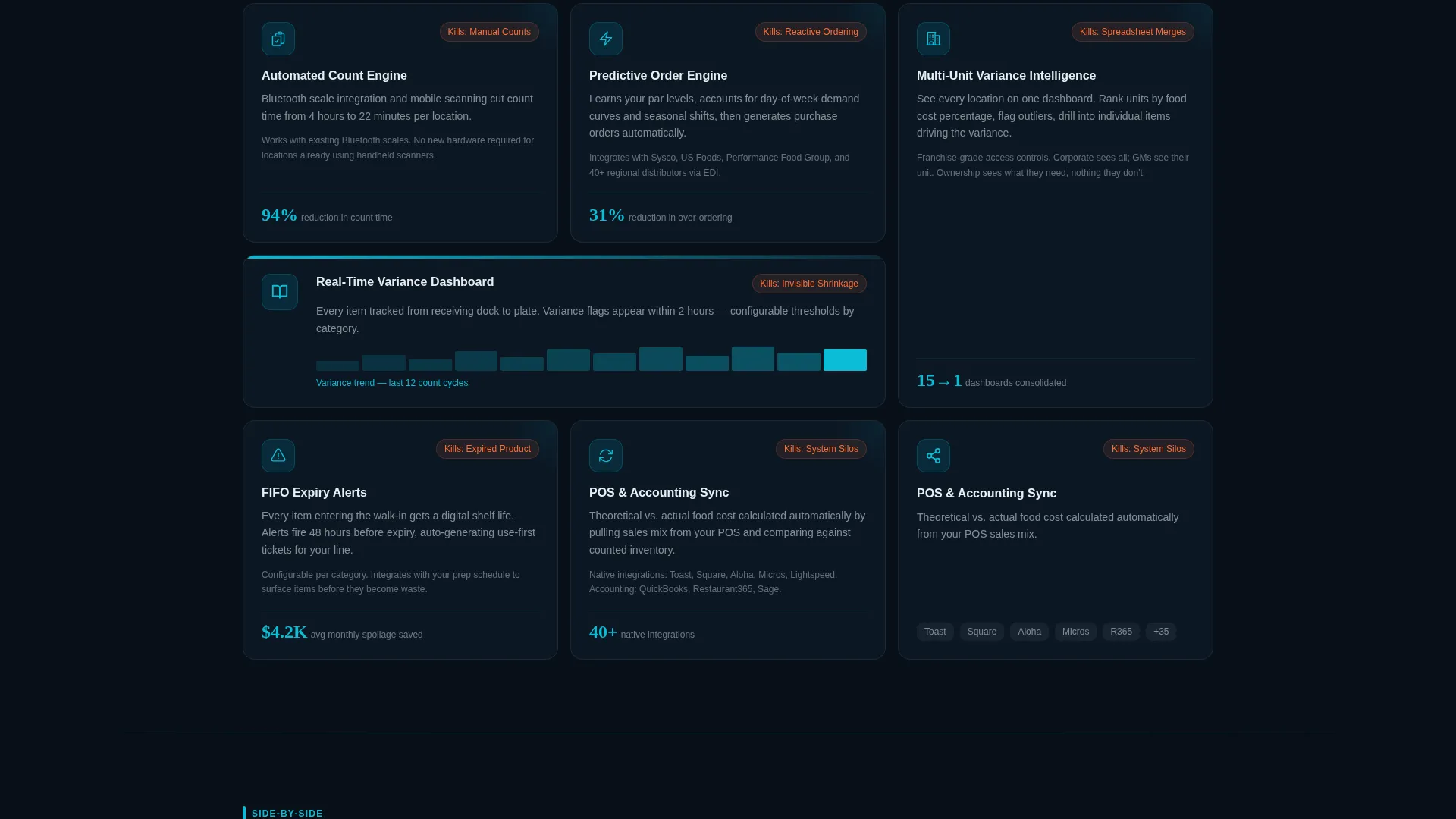This screenshot has width=1456, height=819.
Task: Click the '31%' reduction in over-ordering stat
Action: 607,215
